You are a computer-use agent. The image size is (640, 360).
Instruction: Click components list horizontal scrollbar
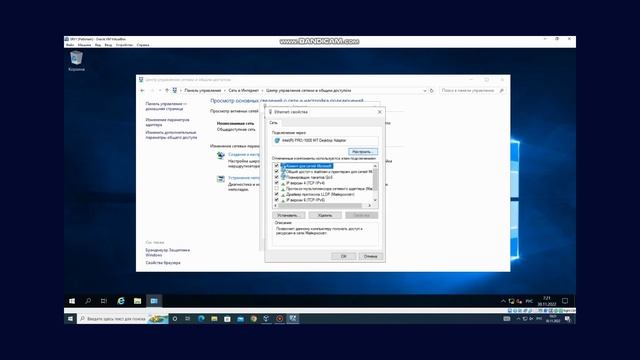tap(322, 205)
